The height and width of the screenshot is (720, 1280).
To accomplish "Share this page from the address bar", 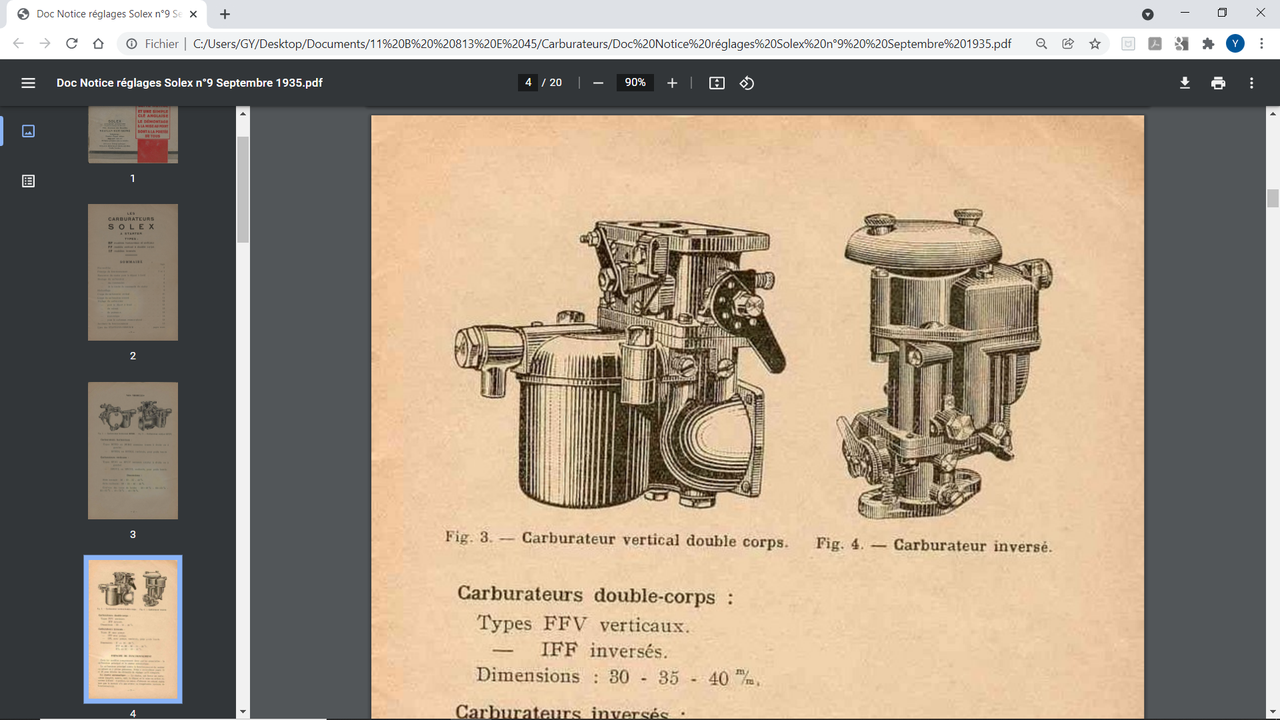I will point(1068,44).
